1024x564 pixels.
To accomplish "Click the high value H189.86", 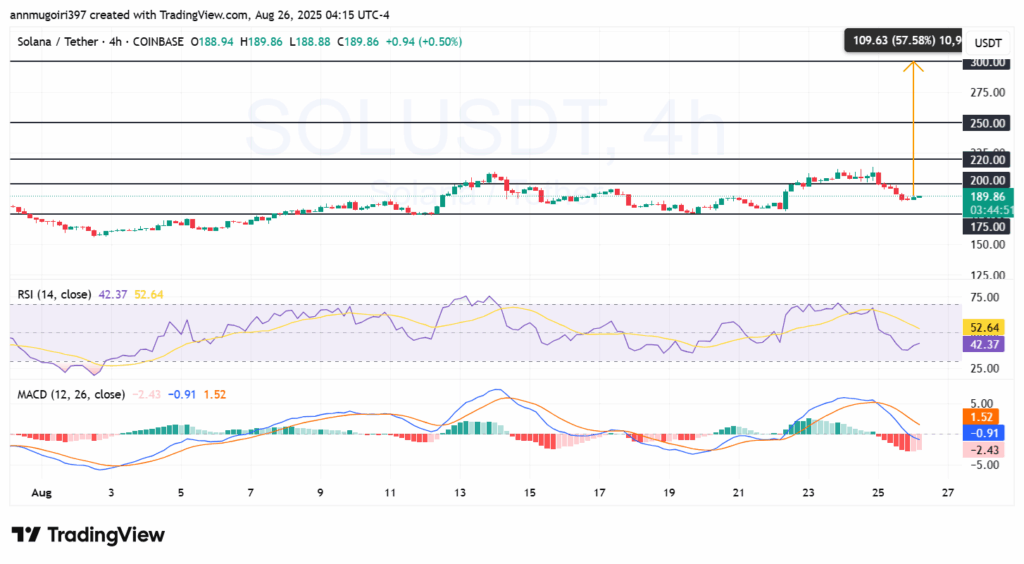I will click(x=261, y=42).
